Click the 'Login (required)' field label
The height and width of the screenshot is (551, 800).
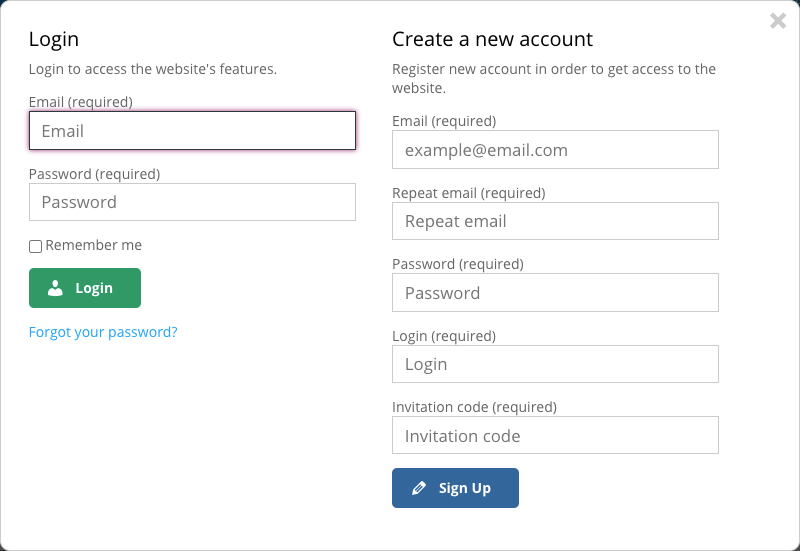(x=444, y=336)
